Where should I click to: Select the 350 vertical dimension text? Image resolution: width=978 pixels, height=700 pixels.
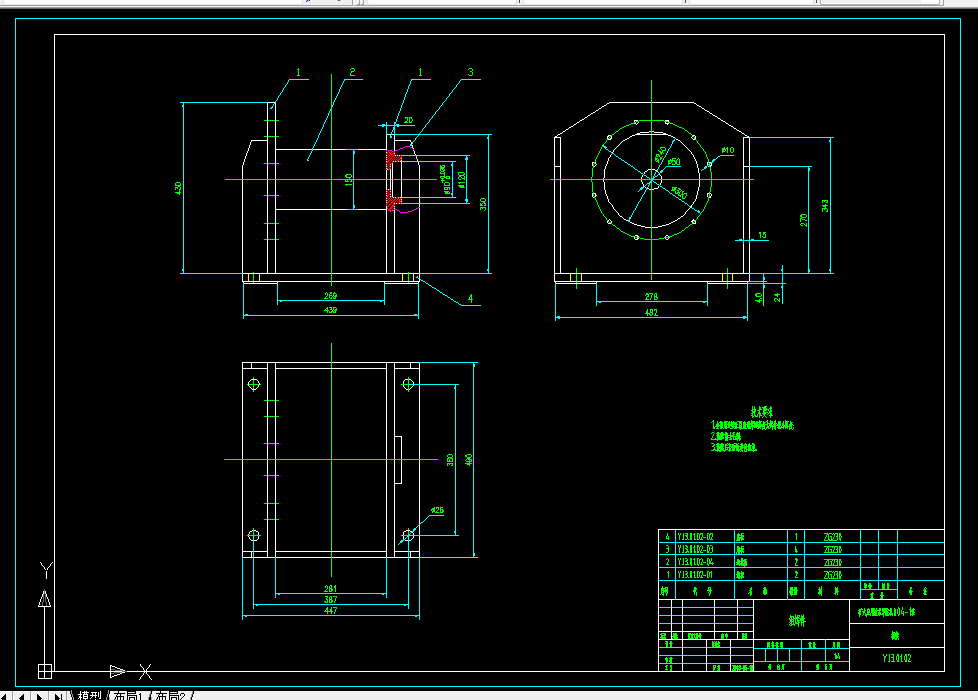[x=483, y=204]
